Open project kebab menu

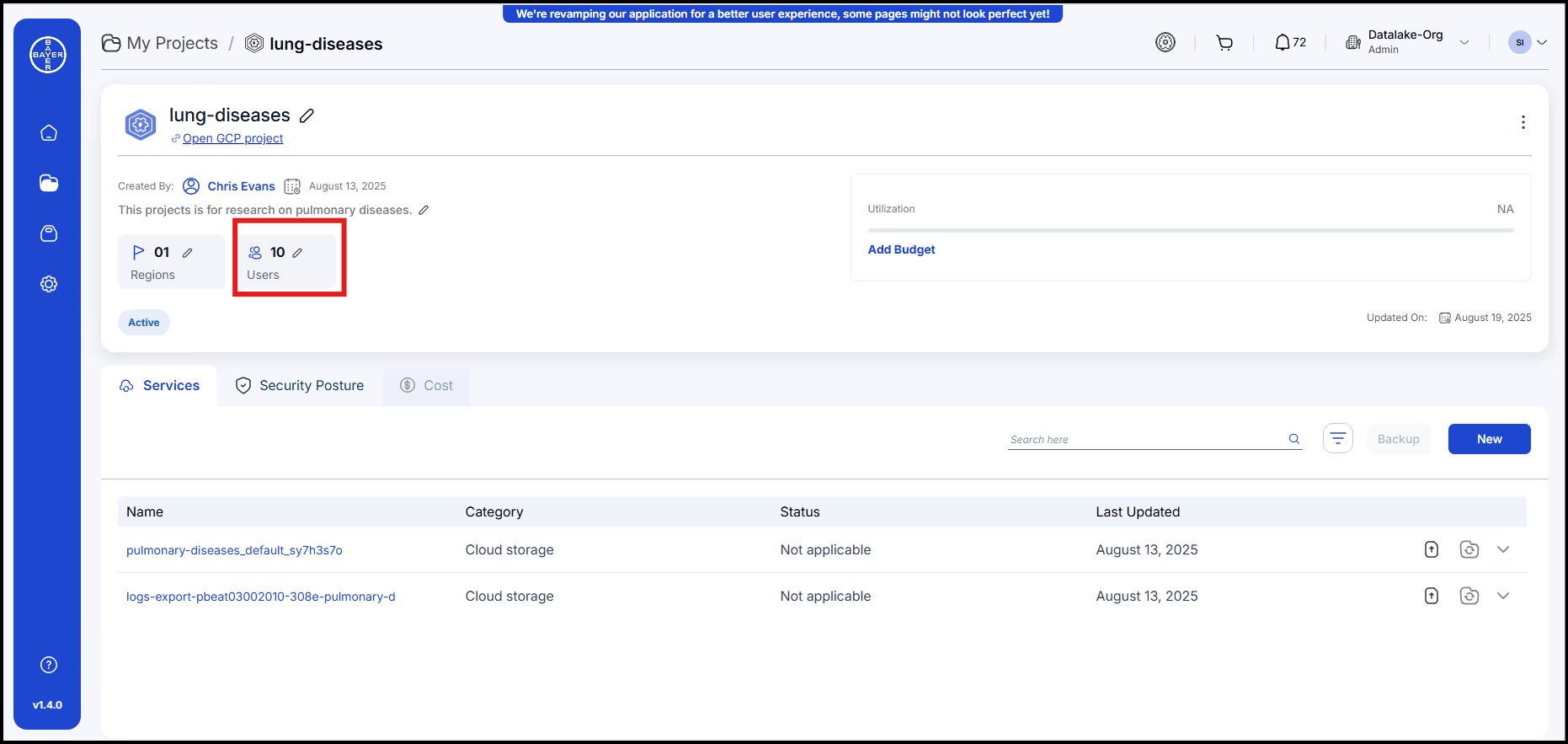coord(1523,122)
